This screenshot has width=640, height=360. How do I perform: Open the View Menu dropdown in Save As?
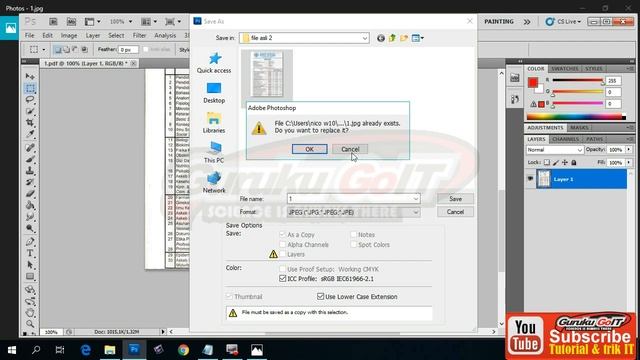[418, 38]
